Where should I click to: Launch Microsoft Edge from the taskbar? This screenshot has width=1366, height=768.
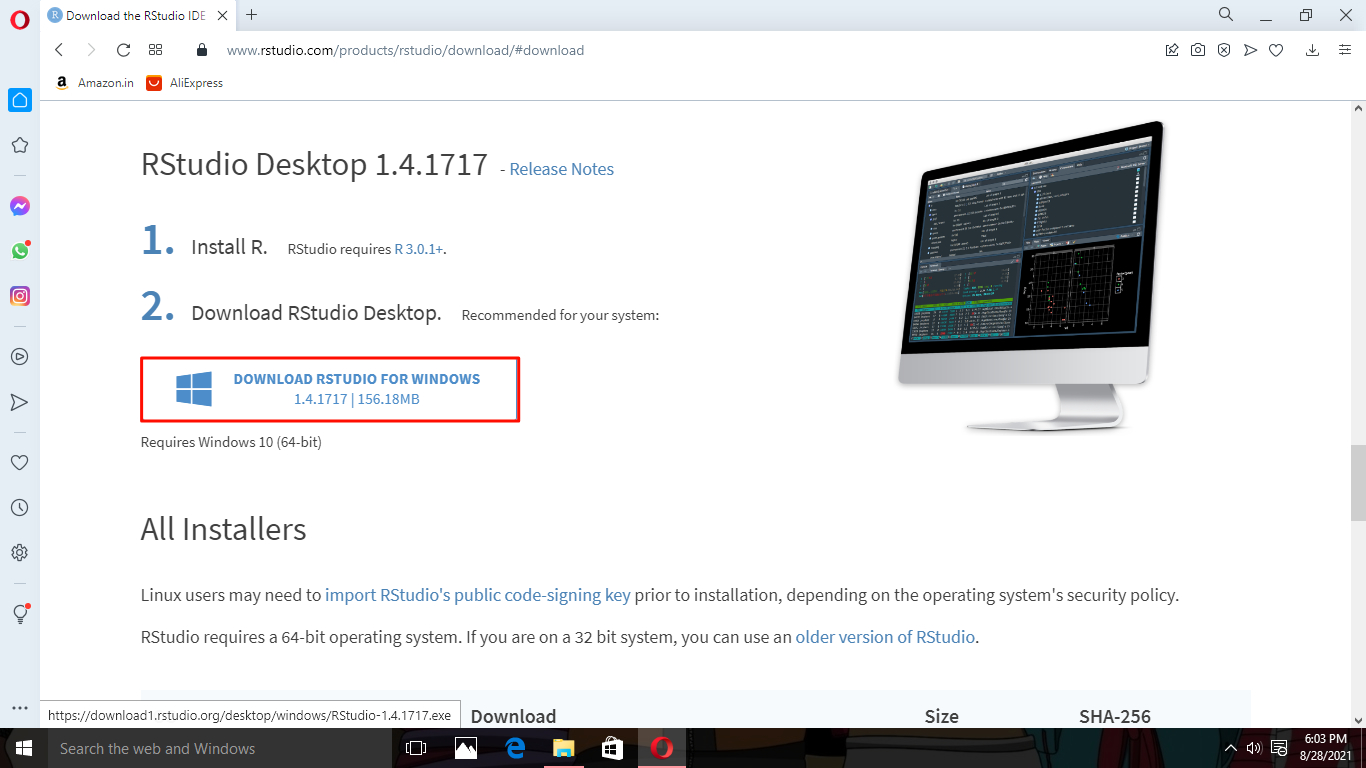pos(514,748)
